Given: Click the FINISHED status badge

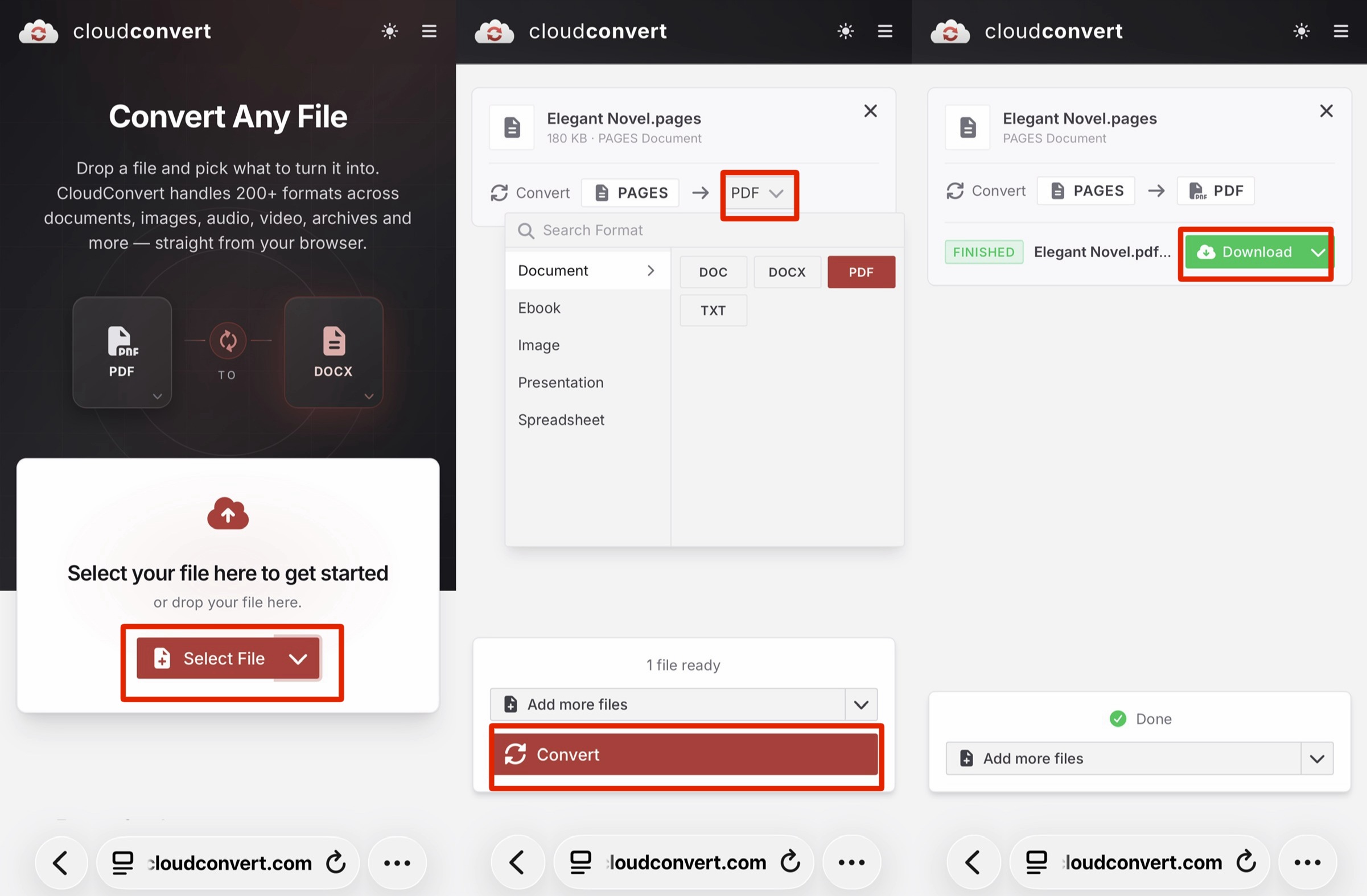Looking at the screenshot, I should 984,252.
